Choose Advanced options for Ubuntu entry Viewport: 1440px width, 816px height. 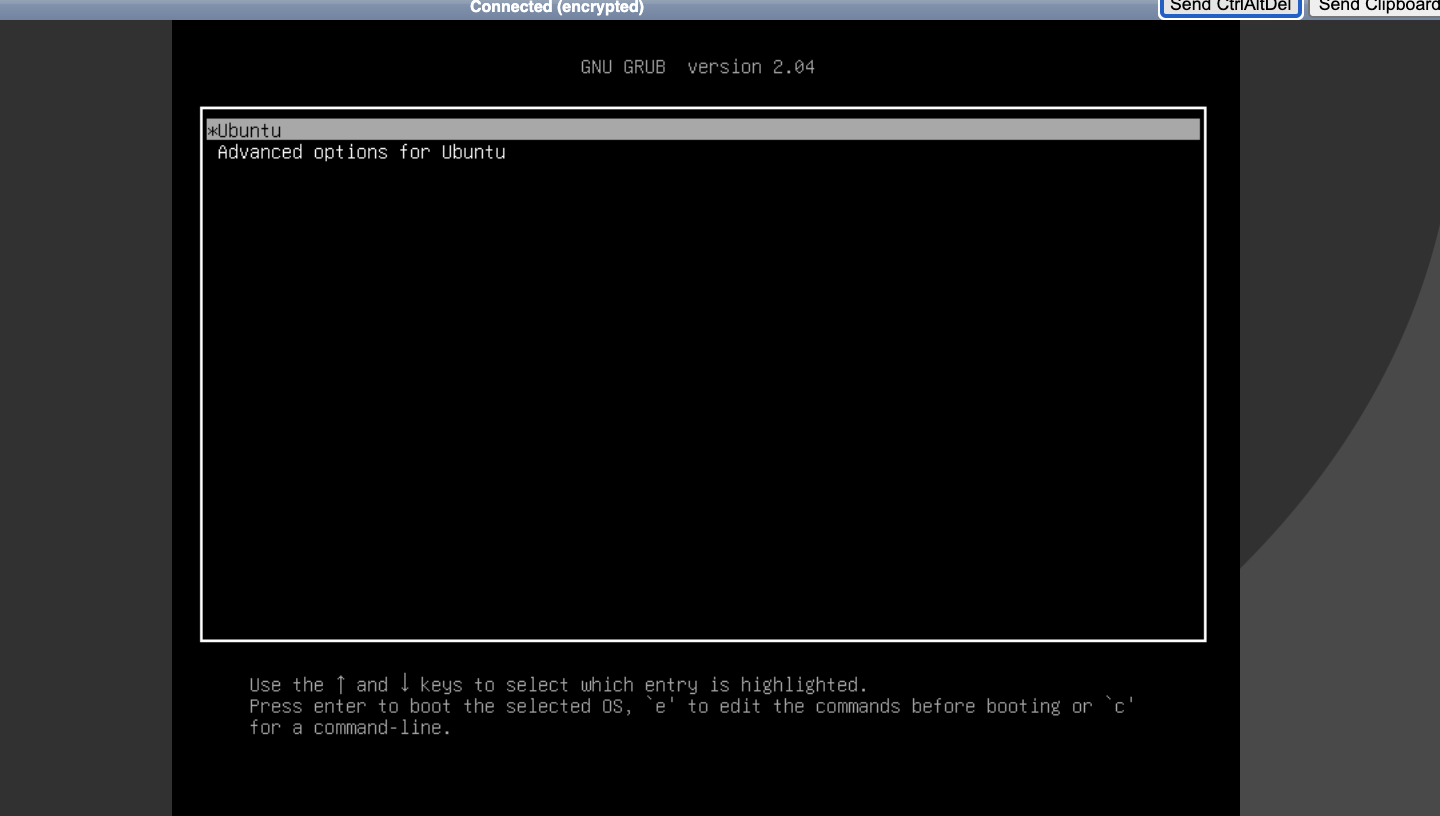(361, 152)
